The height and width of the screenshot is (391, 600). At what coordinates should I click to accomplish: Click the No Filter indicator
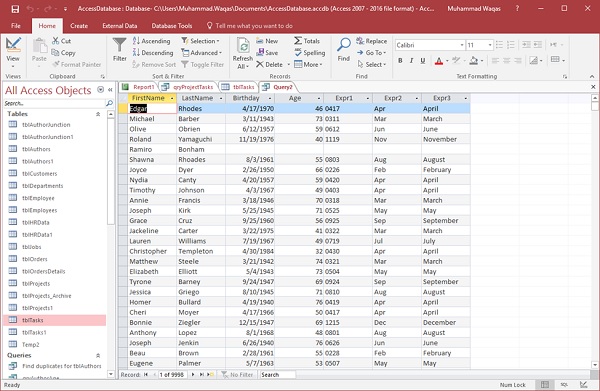(x=238, y=375)
